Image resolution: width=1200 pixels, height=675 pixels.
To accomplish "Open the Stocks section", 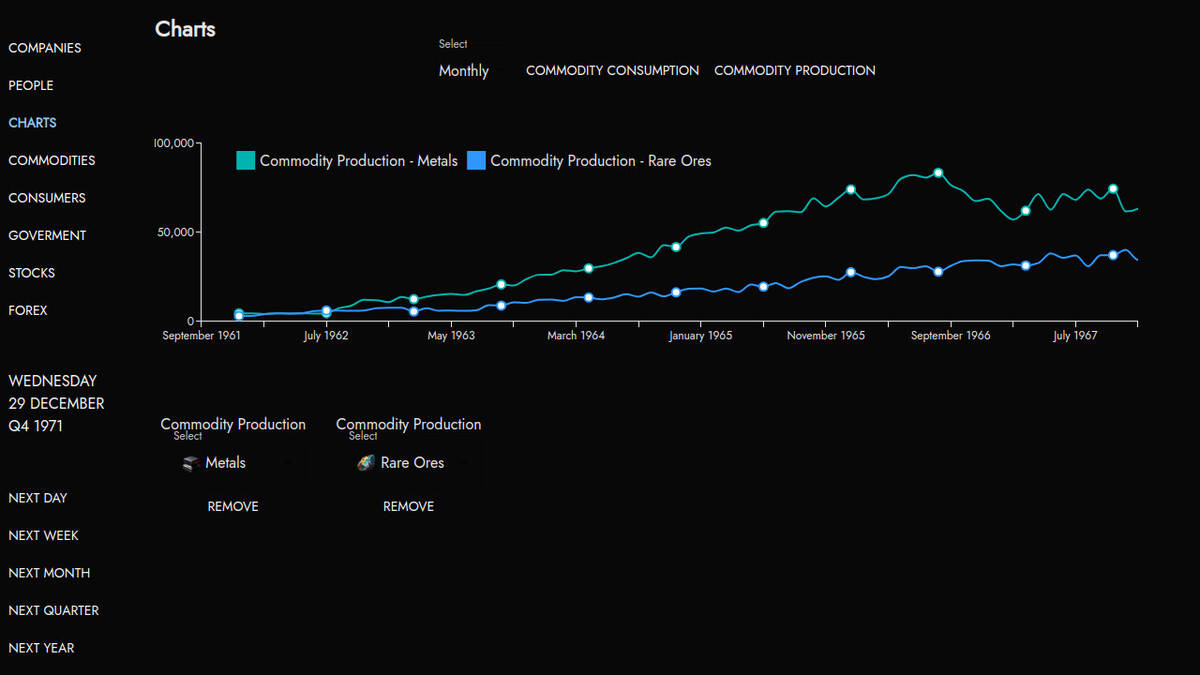I will (x=32, y=273).
